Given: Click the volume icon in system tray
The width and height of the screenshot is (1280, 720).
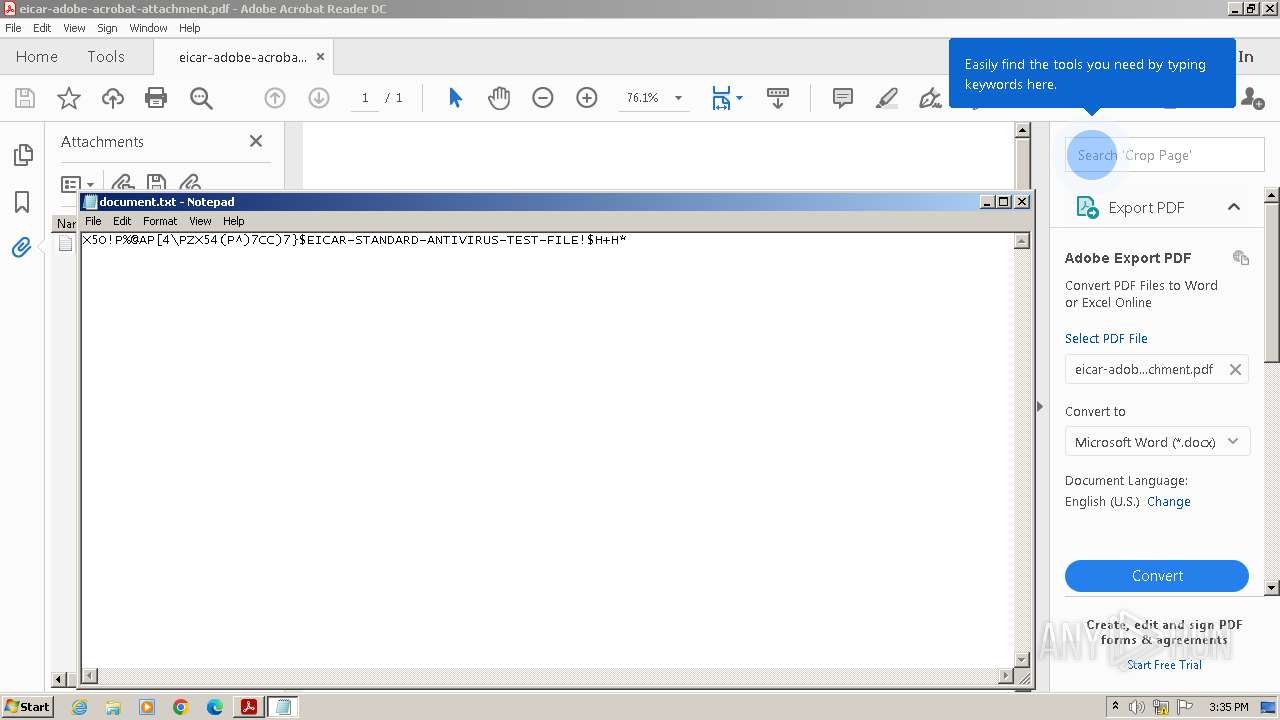Looking at the screenshot, I should tap(1137, 707).
